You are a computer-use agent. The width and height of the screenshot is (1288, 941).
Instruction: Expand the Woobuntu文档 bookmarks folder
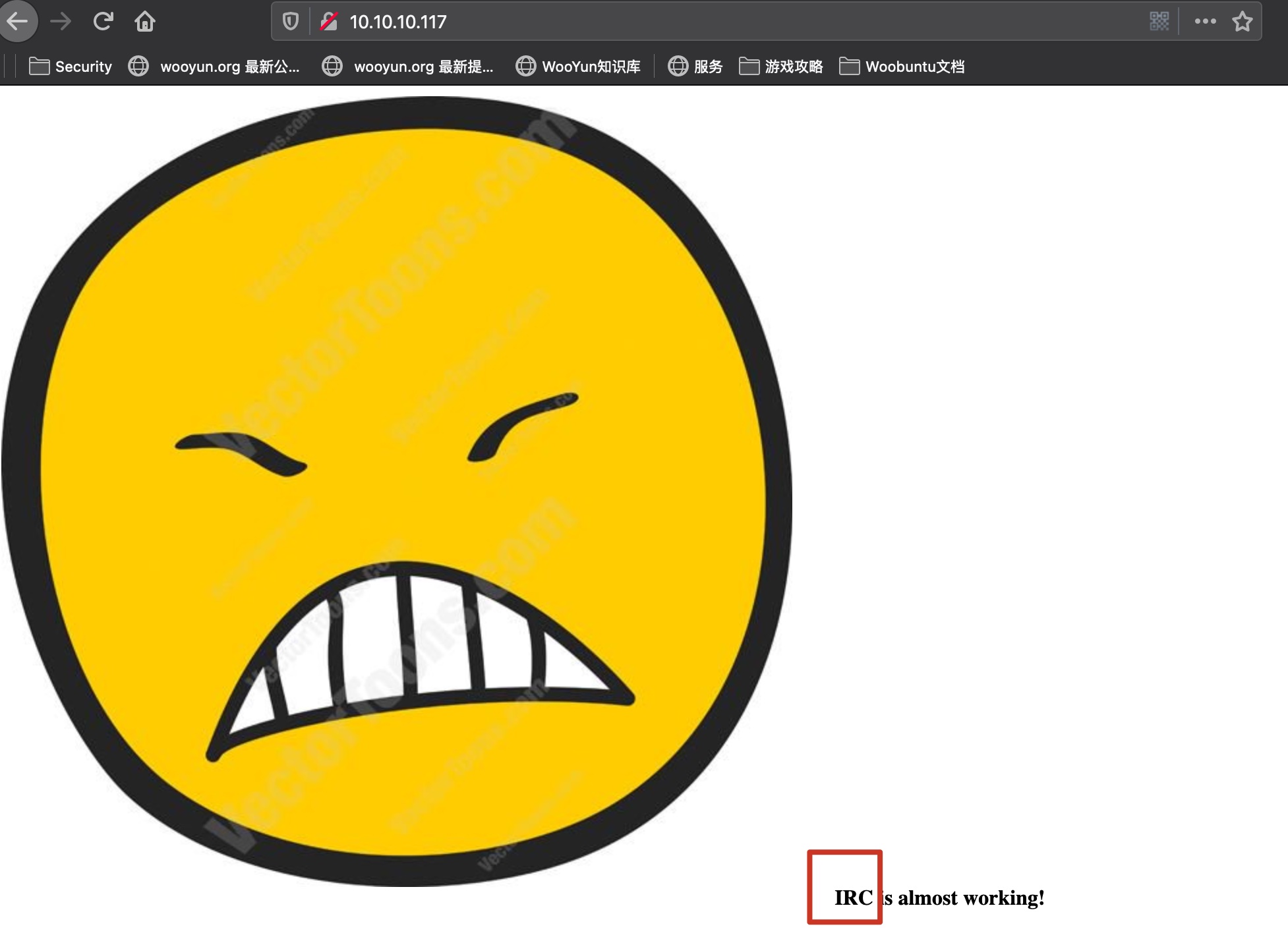[902, 67]
